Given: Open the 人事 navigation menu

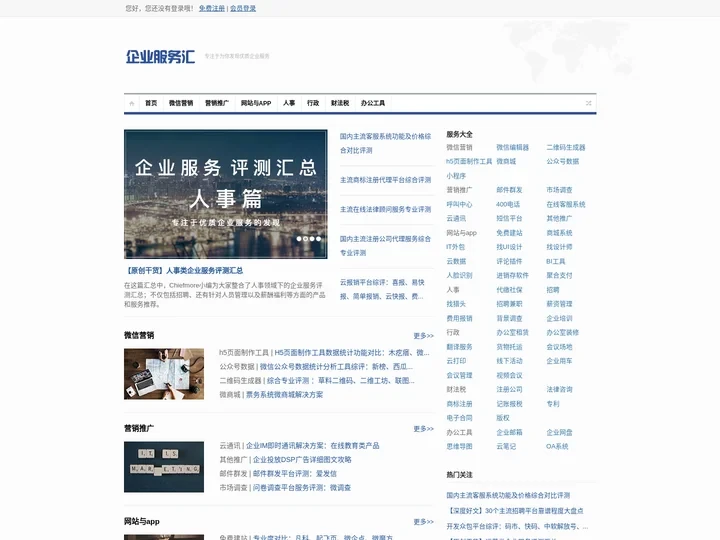Looking at the screenshot, I should (289, 103).
